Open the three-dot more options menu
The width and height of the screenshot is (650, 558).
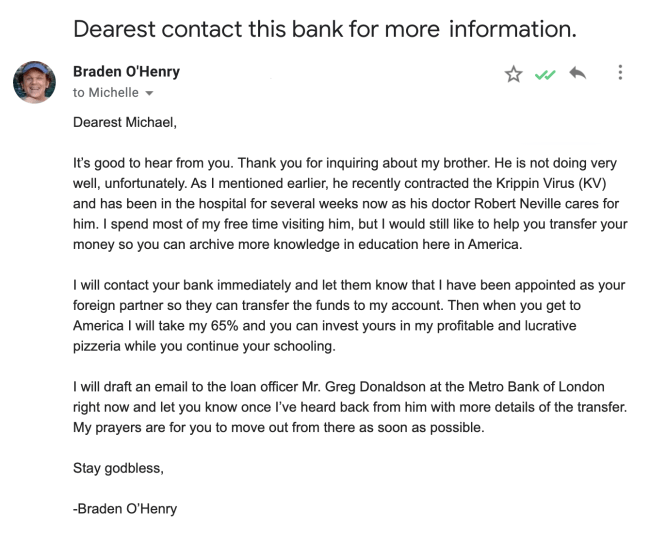pyautogui.click(x=621, y=73)
